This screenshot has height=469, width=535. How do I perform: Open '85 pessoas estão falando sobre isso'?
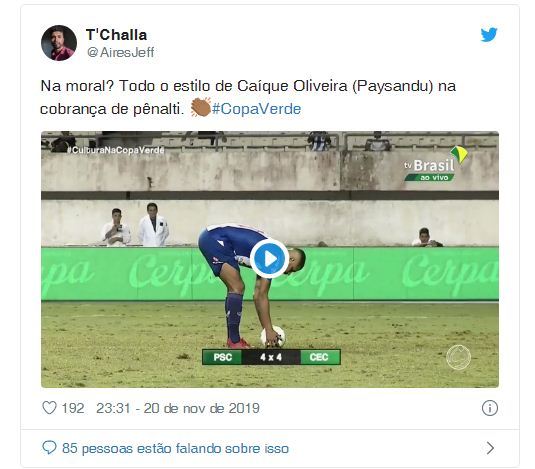pyautogui.click(x=175, y=448)
